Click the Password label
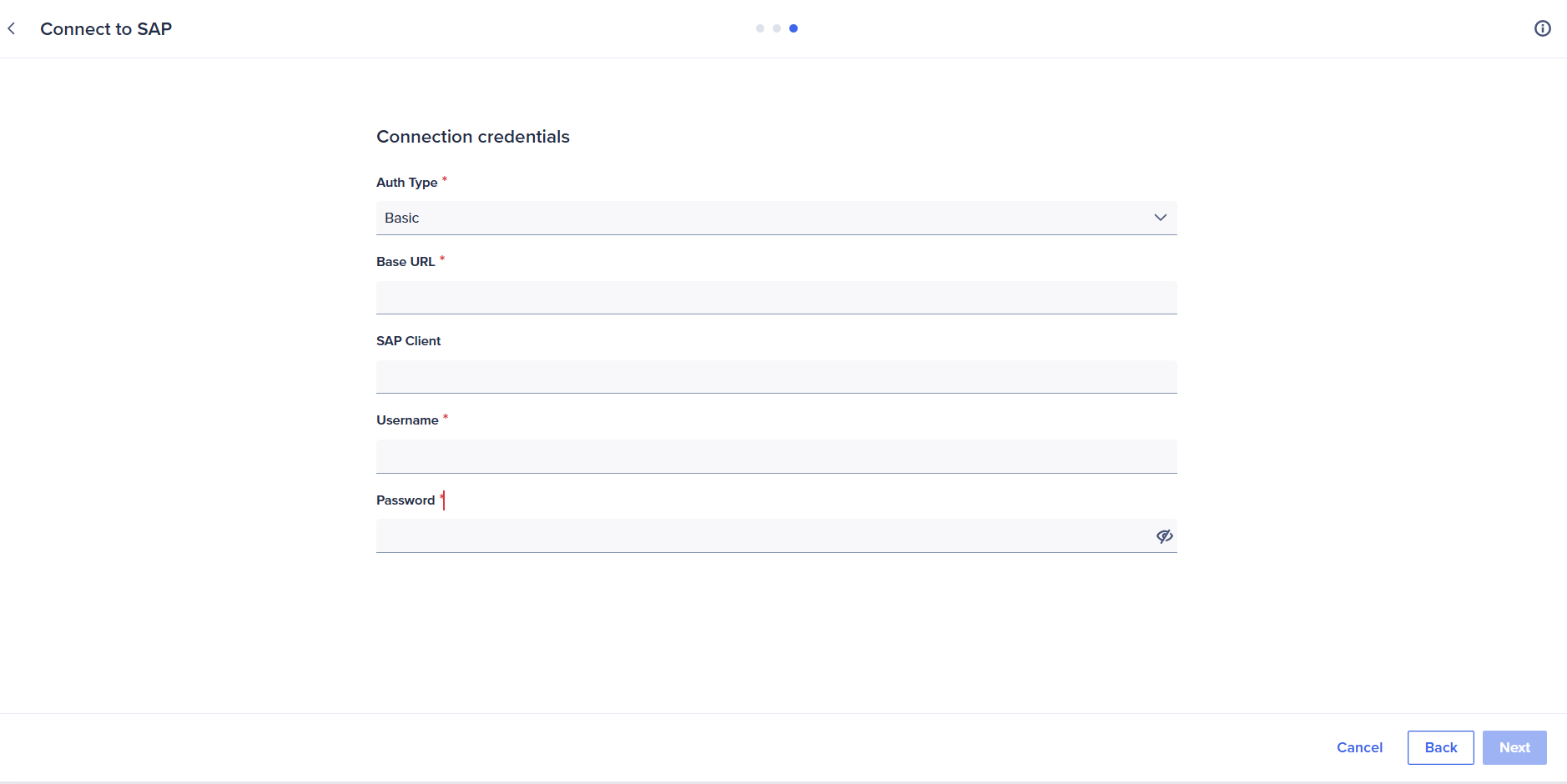1567x784 pixels. click(406, 500)
